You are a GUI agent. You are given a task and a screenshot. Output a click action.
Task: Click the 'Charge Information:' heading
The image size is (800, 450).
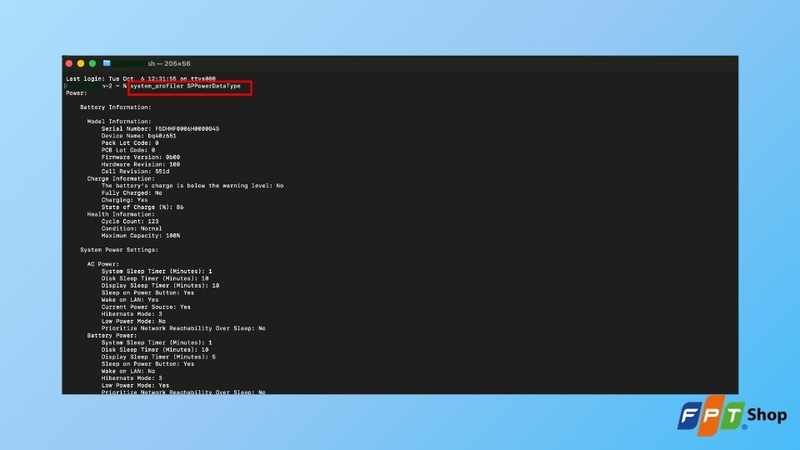tap(121, 179)
